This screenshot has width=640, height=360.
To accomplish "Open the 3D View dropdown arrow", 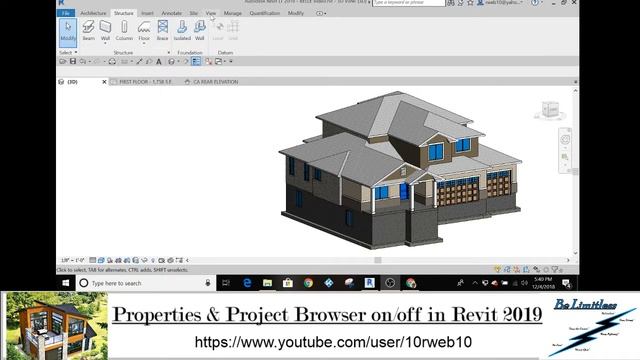I will tap(178, 62).
